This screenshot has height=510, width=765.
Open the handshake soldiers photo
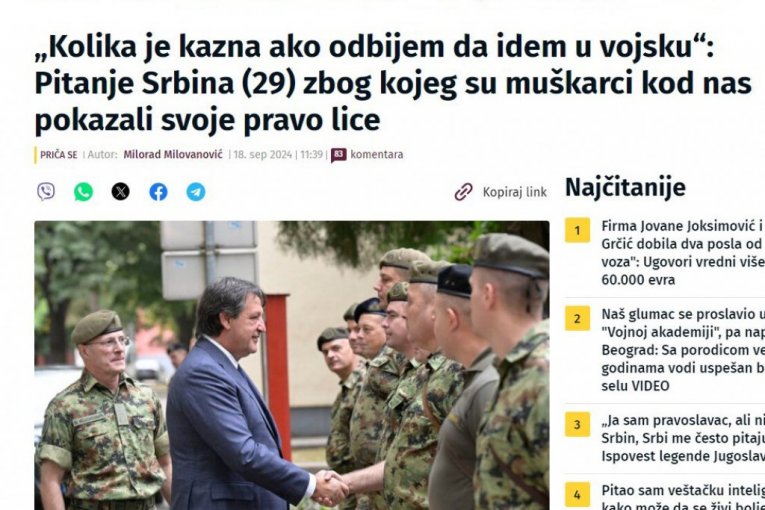[x=292, y=366]
